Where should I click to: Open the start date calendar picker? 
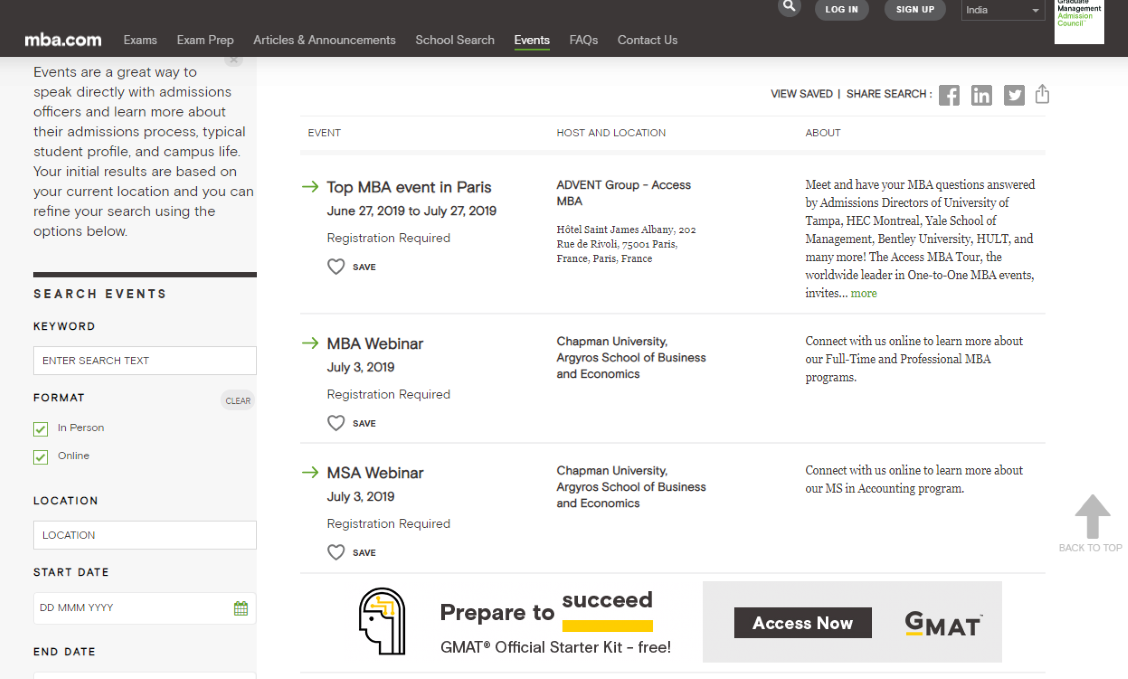(241, 609)
